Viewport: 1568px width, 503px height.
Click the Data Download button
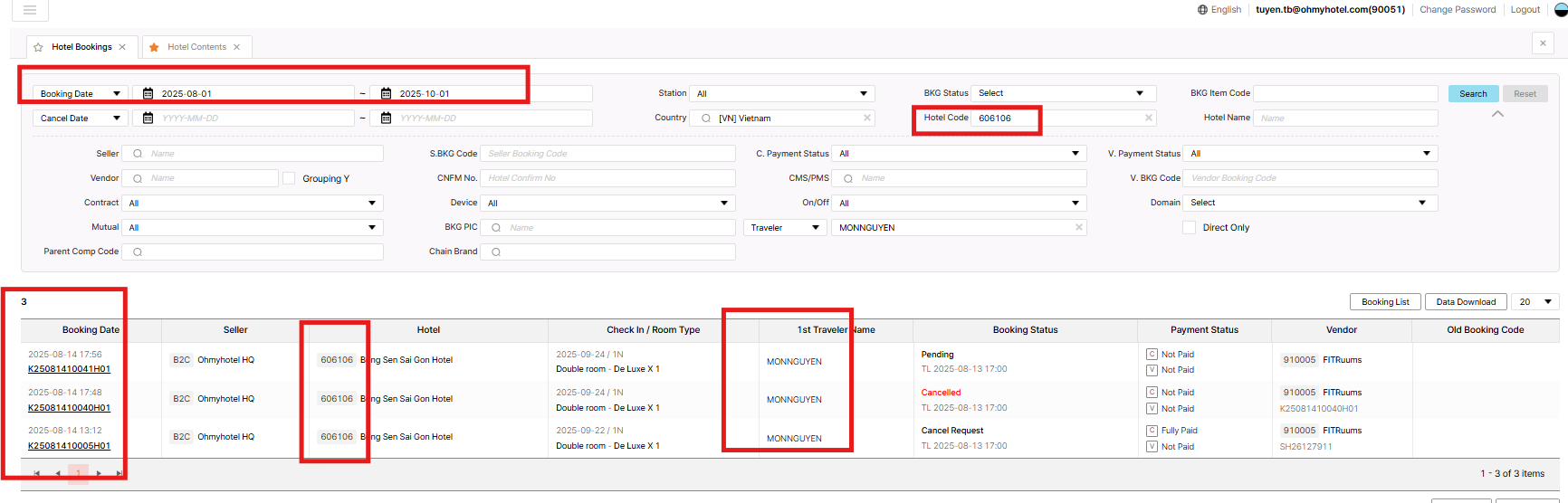click(1465, 301)
